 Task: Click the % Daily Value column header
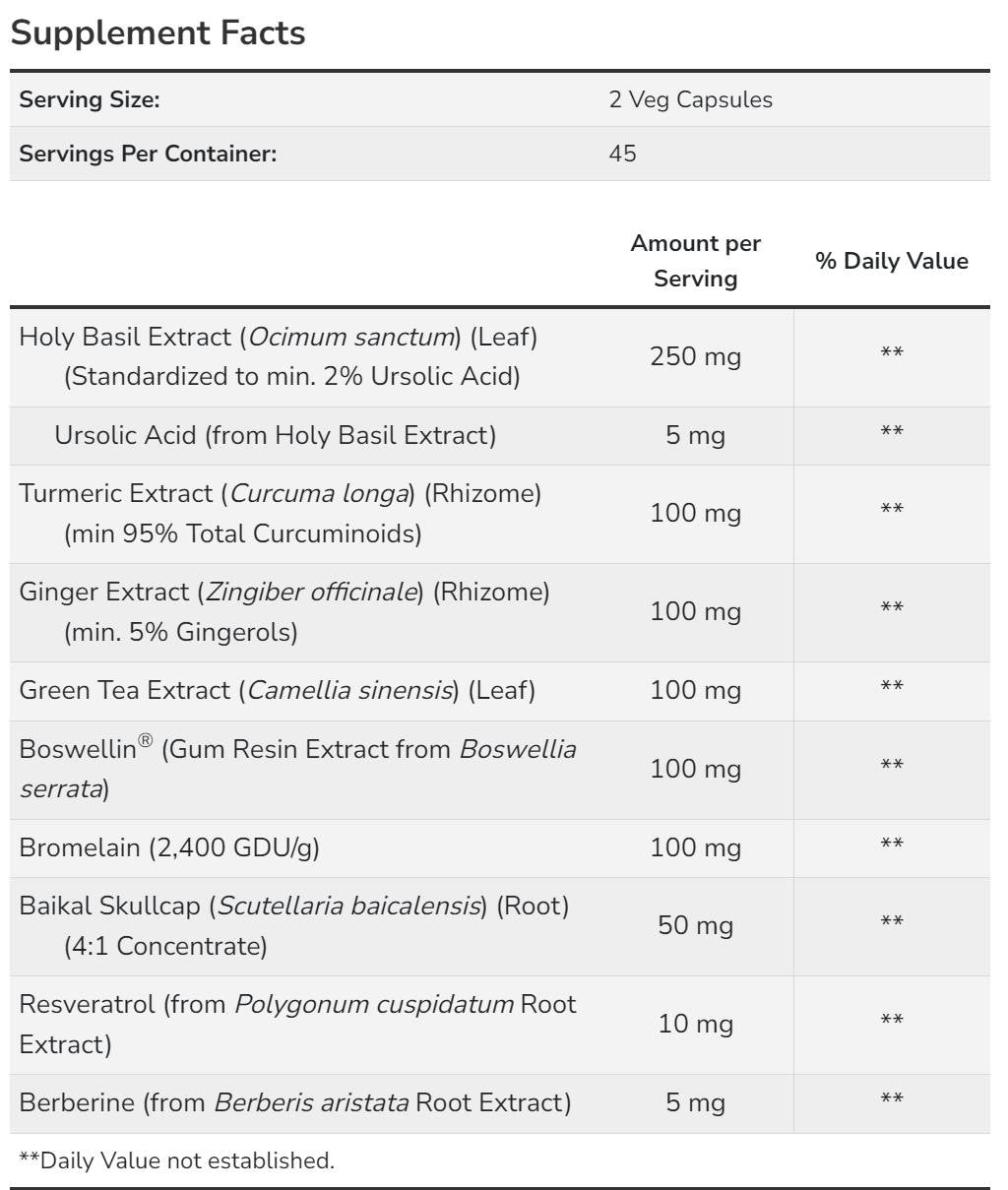click(891, 261)
